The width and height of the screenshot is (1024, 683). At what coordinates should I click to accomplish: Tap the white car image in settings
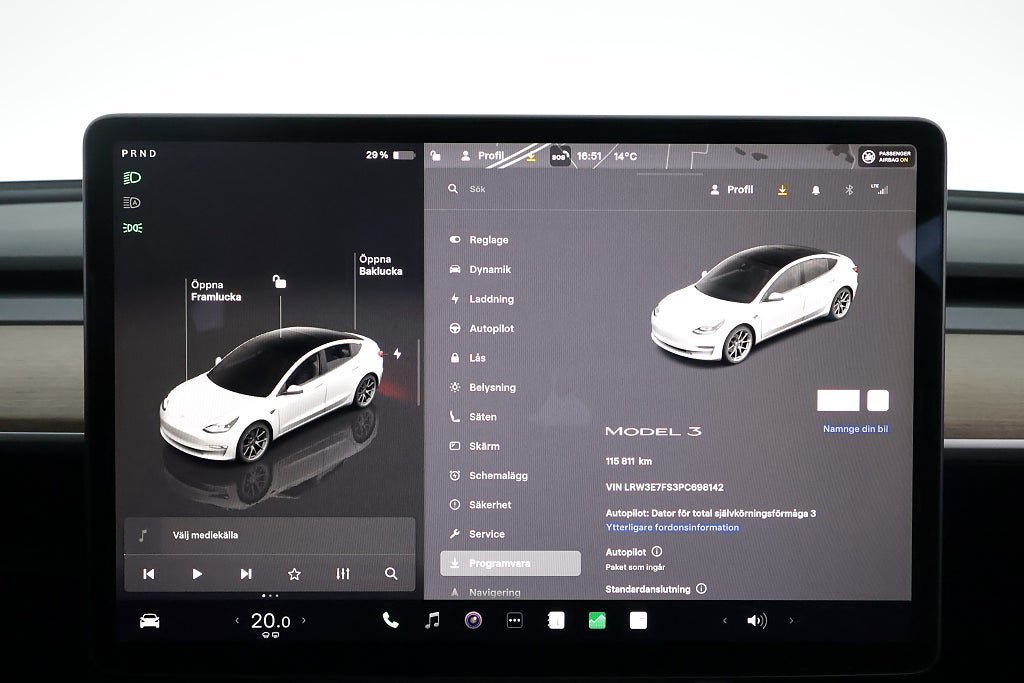click(x=754, y=304)
